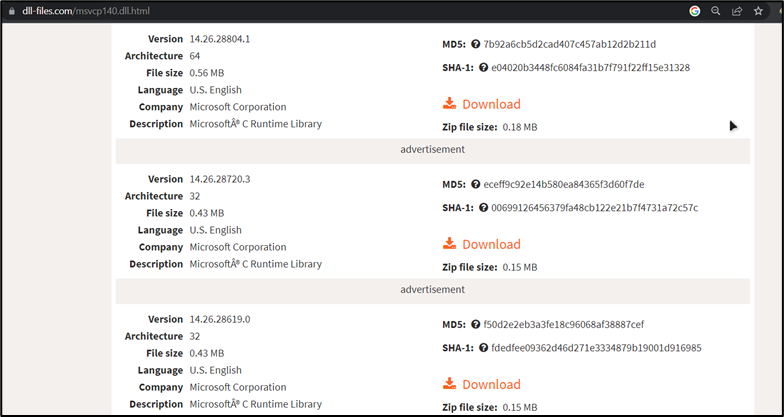Click the SHA-1 hash value starting with fdedfee0
This screenshot has width=784, height=417.
pyautogui.click(x=596, y=348)
